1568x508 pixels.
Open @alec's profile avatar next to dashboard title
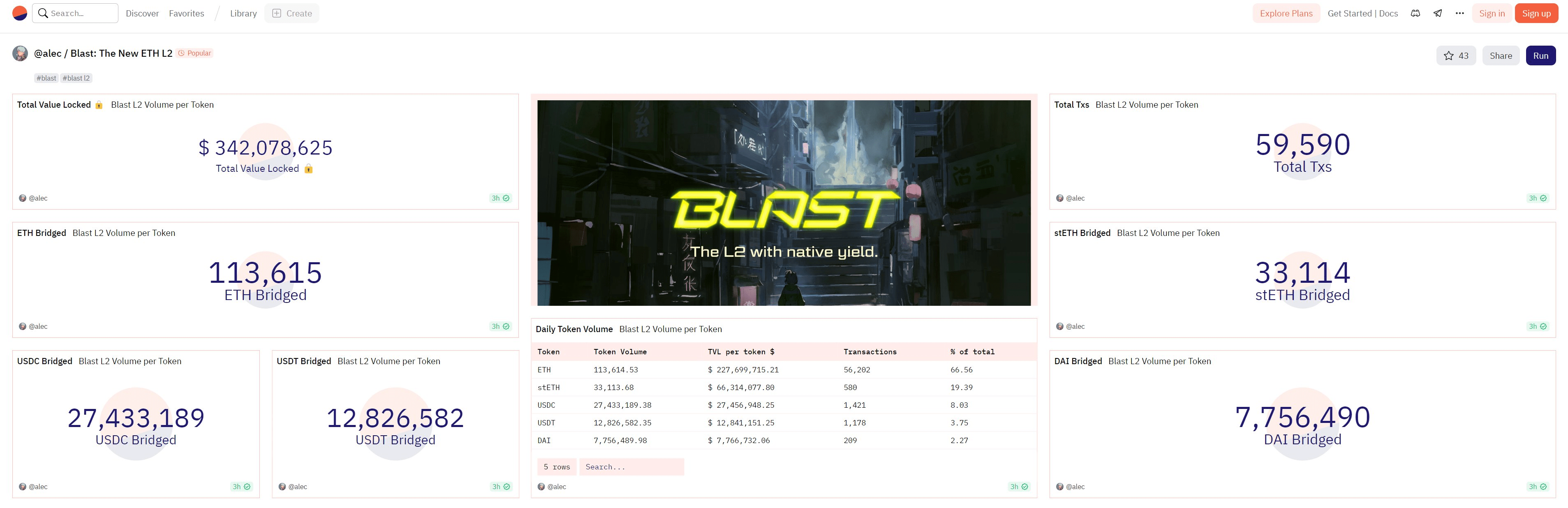click(20, 53)
